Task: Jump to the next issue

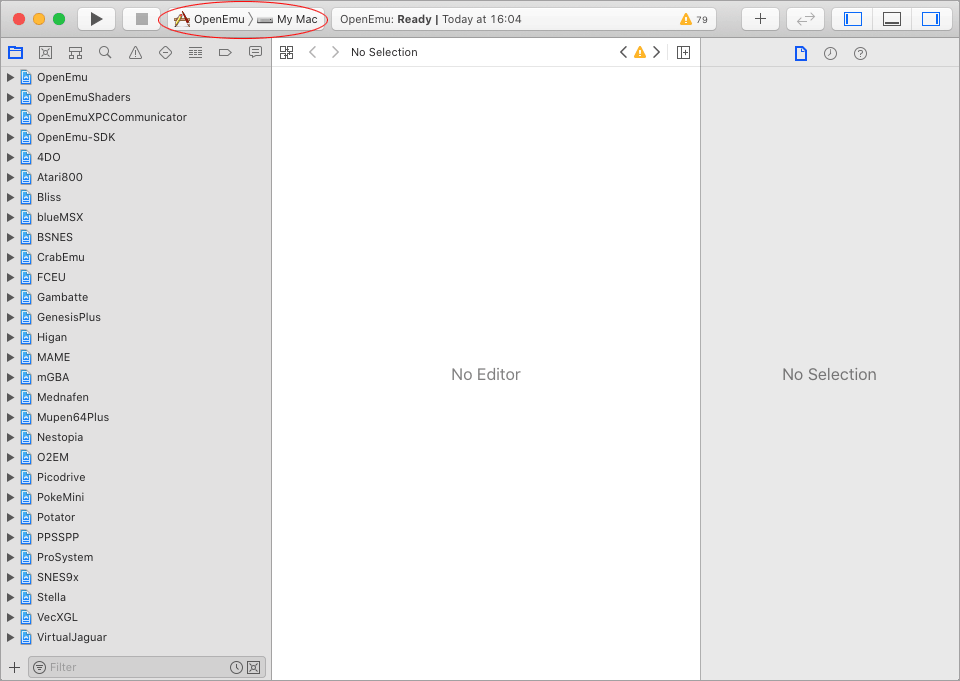Action: (656, 53)
